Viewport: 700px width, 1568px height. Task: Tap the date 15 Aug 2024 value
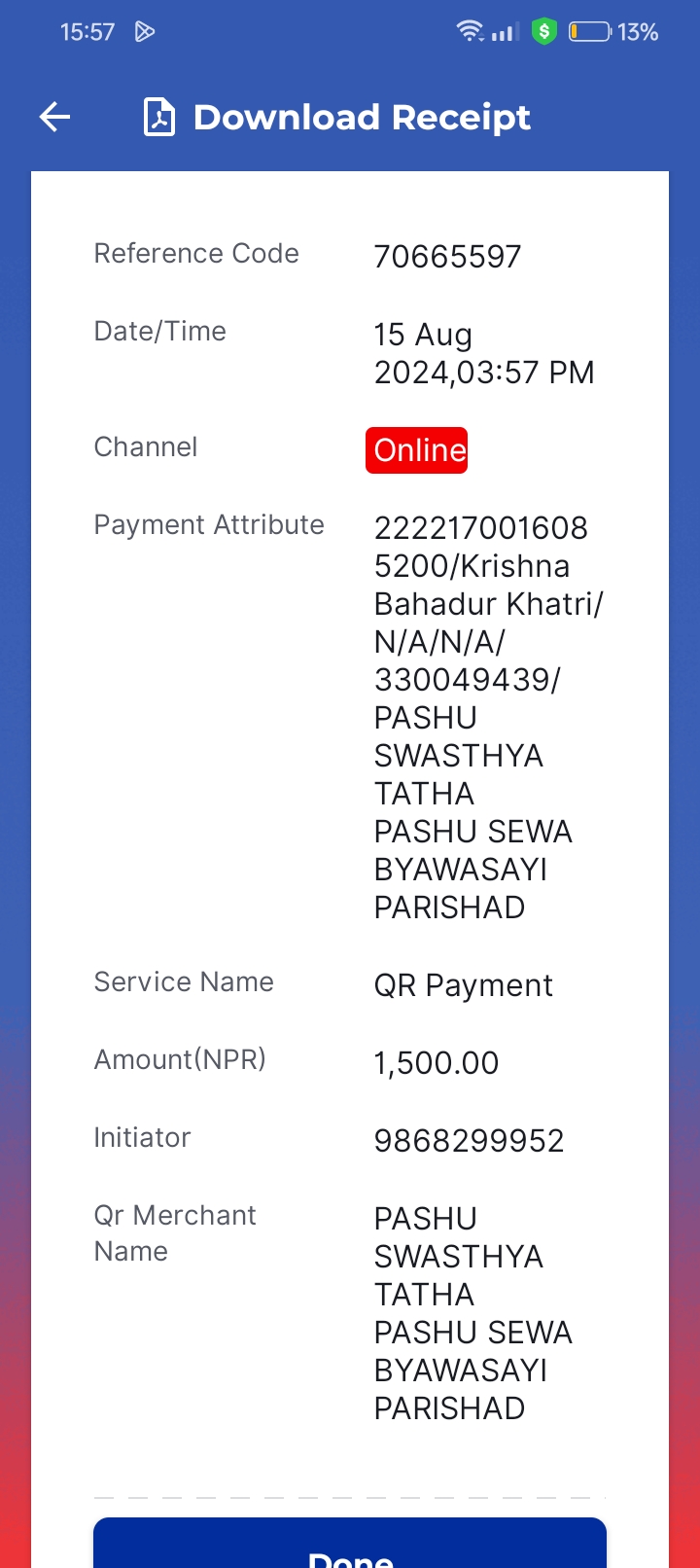click(x=484, y=353)
